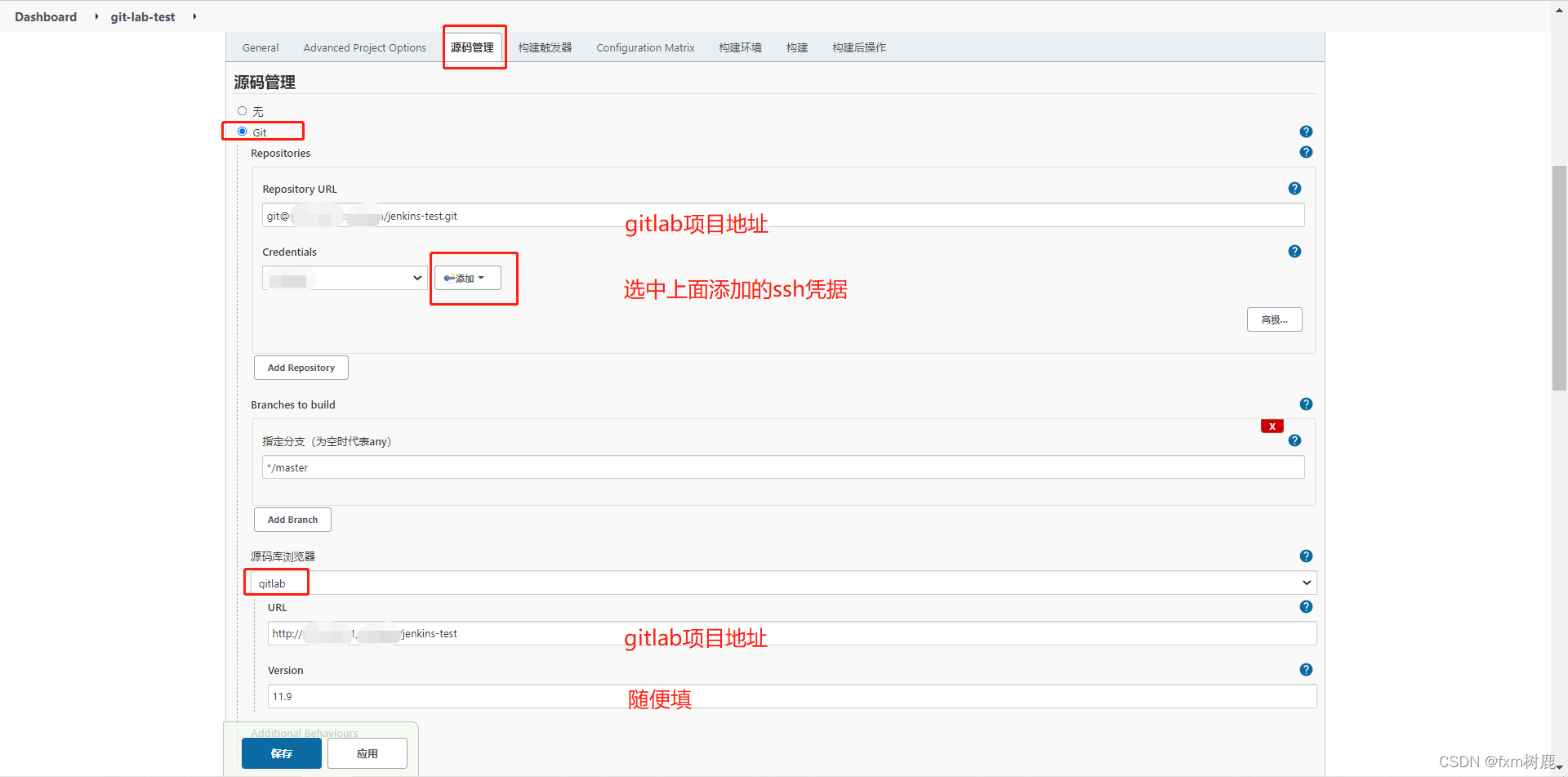Show help for gitlab URL field
Image resolution: width=1568 pixels, height=777 pixels.
pyautogui.click(x=1306, y=607)
